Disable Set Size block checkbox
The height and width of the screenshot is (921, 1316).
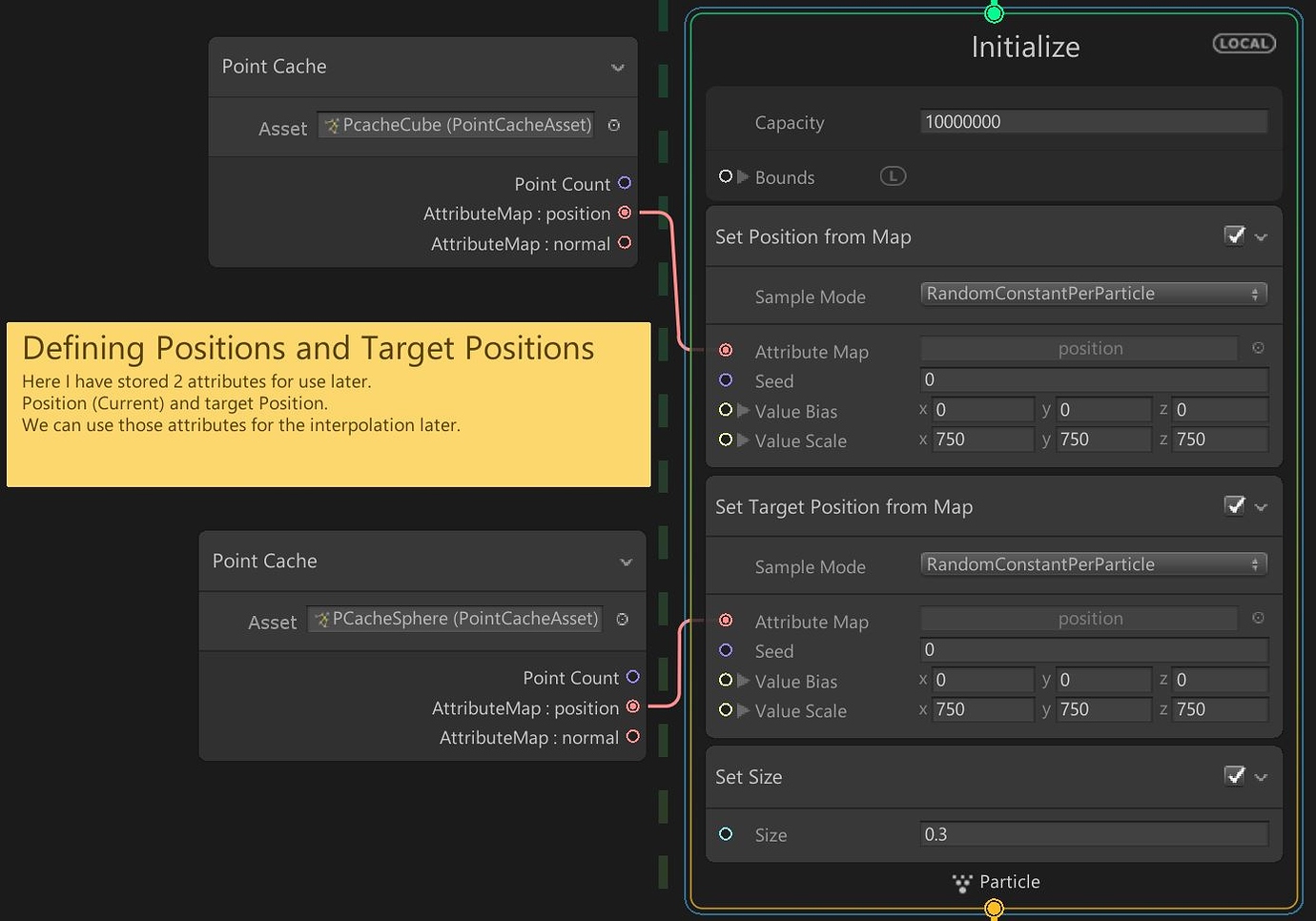pos(1235,775)
